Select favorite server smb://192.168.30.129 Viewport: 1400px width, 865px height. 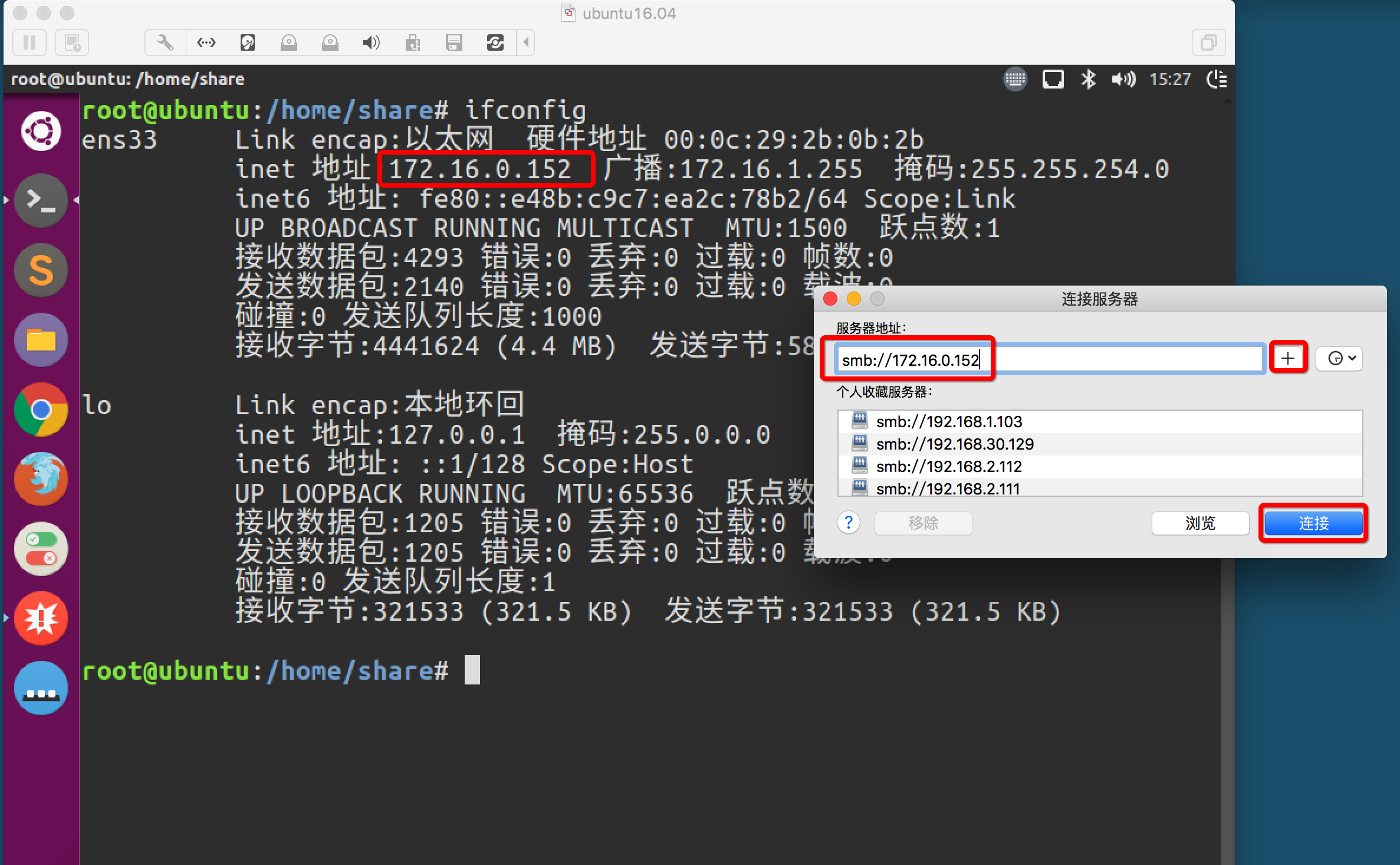955,444
